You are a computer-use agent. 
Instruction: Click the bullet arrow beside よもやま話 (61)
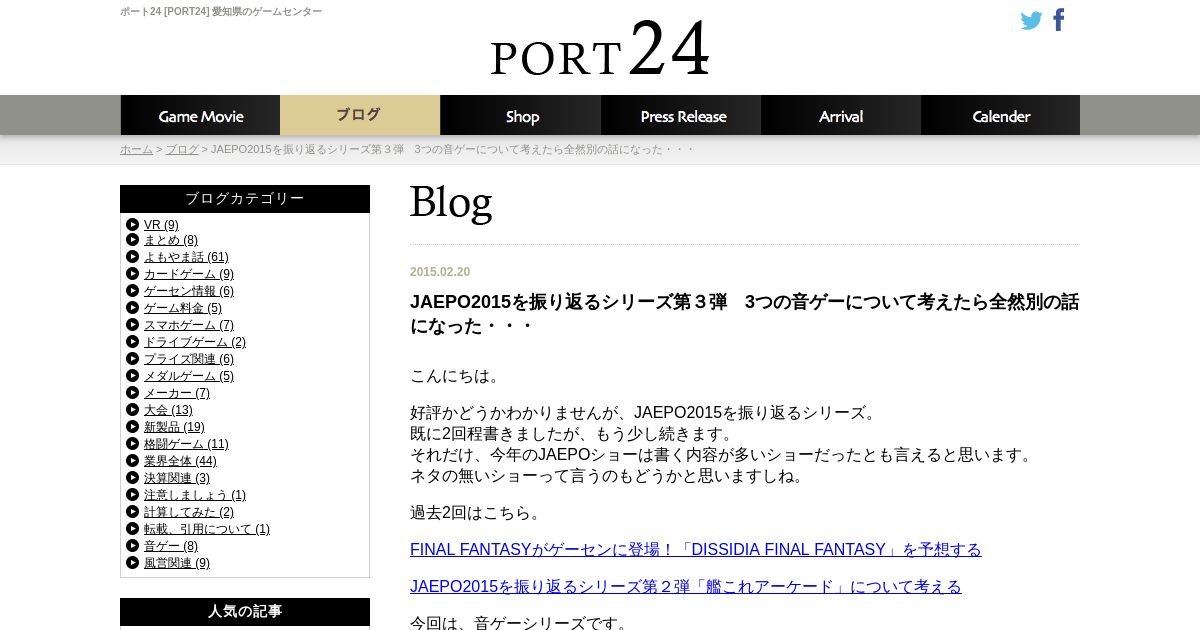[x=132, y=257]
